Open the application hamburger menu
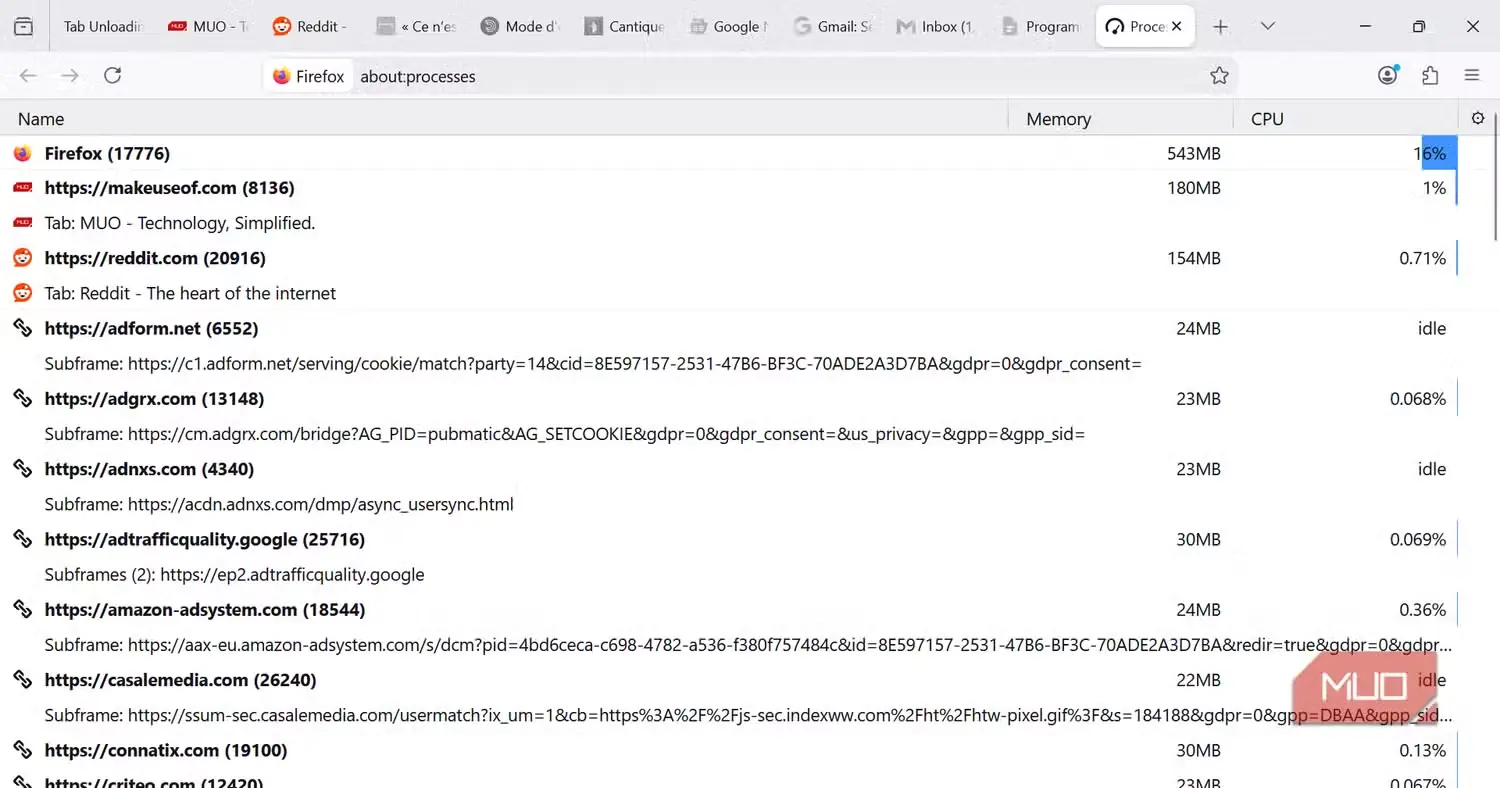Screen dimensions: 1500x788 click(1472, 76)
